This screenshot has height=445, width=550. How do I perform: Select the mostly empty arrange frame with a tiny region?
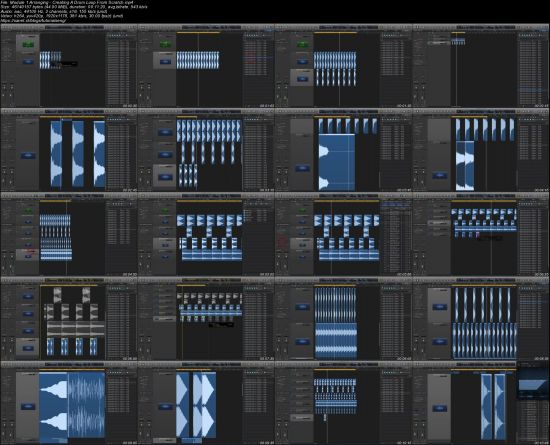point(481,66)
